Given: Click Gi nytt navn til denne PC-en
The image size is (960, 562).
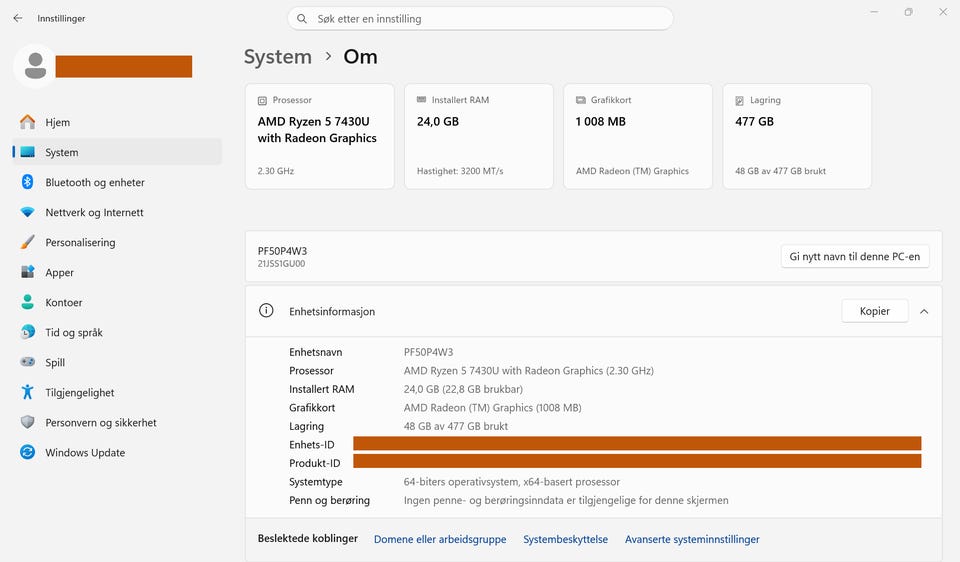Looking at the screenshot, I should click(x=855, y=257).
